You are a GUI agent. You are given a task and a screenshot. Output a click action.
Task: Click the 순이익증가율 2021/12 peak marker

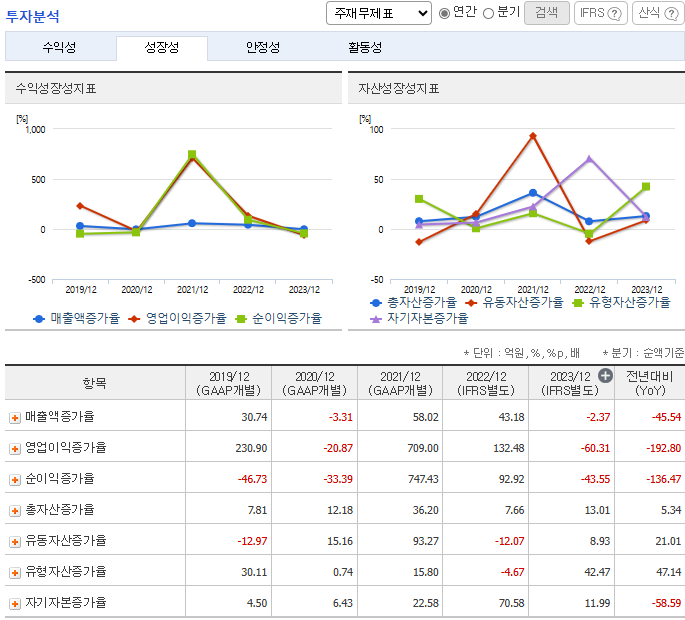(x=192, y=154)
